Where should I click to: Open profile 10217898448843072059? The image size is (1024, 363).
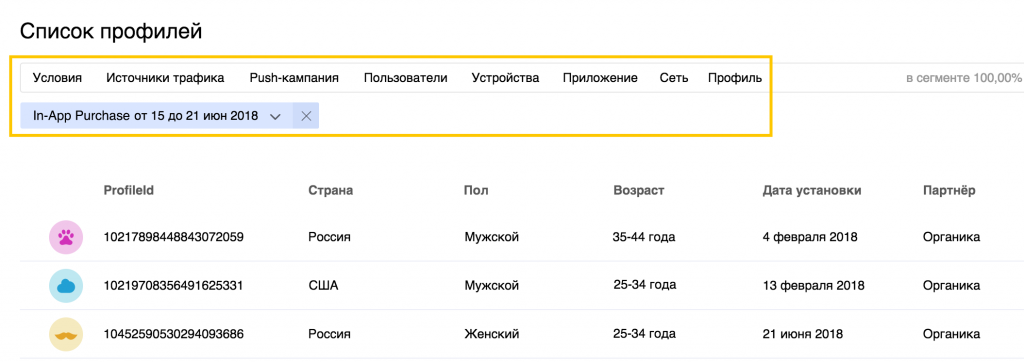click(174, 237)
